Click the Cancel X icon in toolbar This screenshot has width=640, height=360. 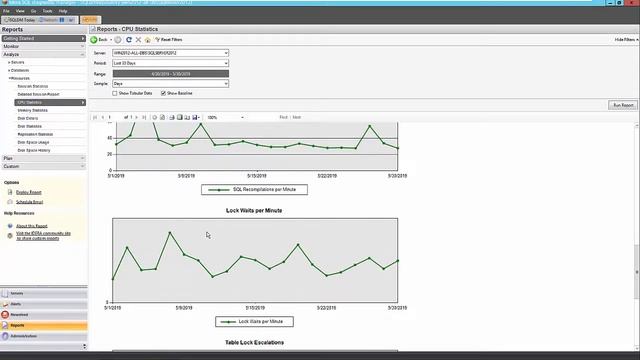[138, 40]
